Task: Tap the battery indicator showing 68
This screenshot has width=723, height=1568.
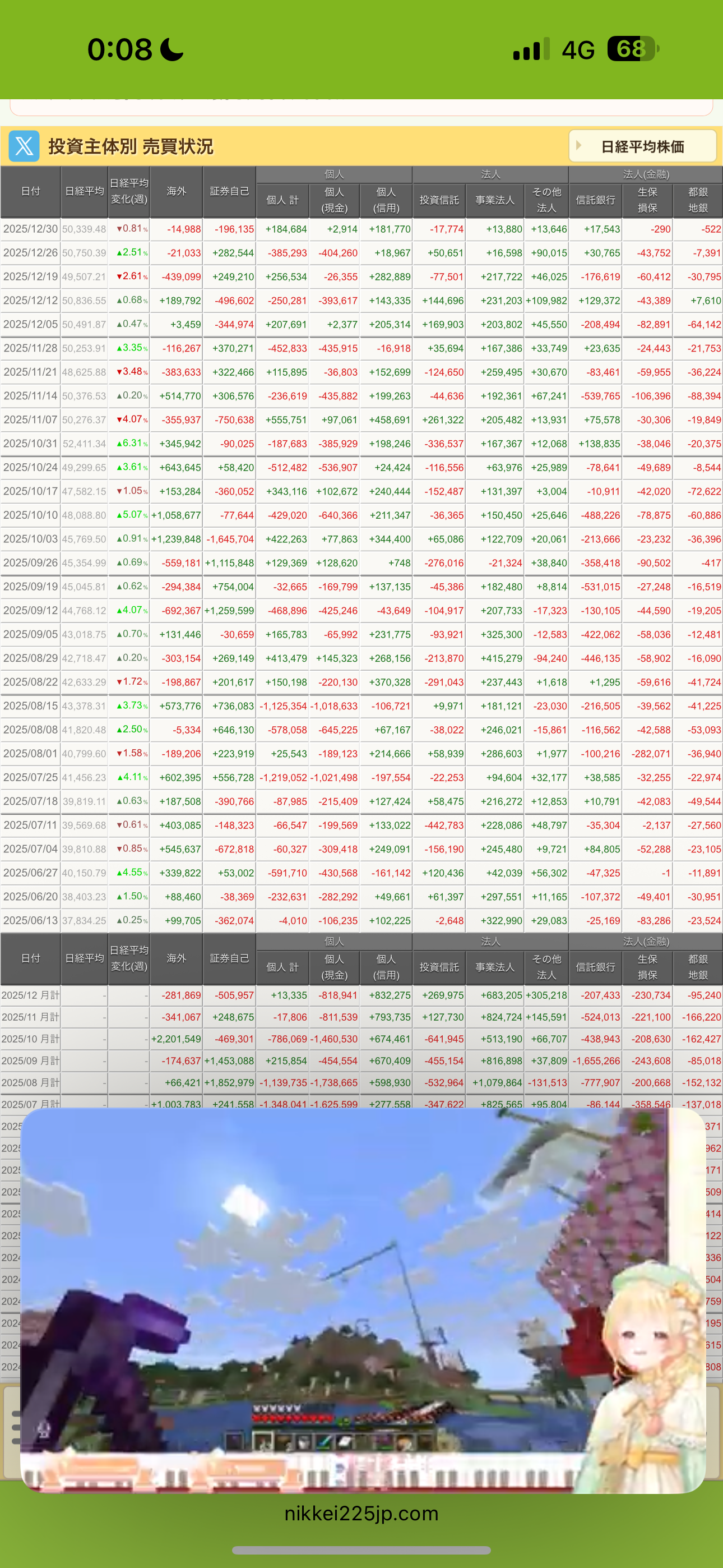Action: click(x=633, y=49)
